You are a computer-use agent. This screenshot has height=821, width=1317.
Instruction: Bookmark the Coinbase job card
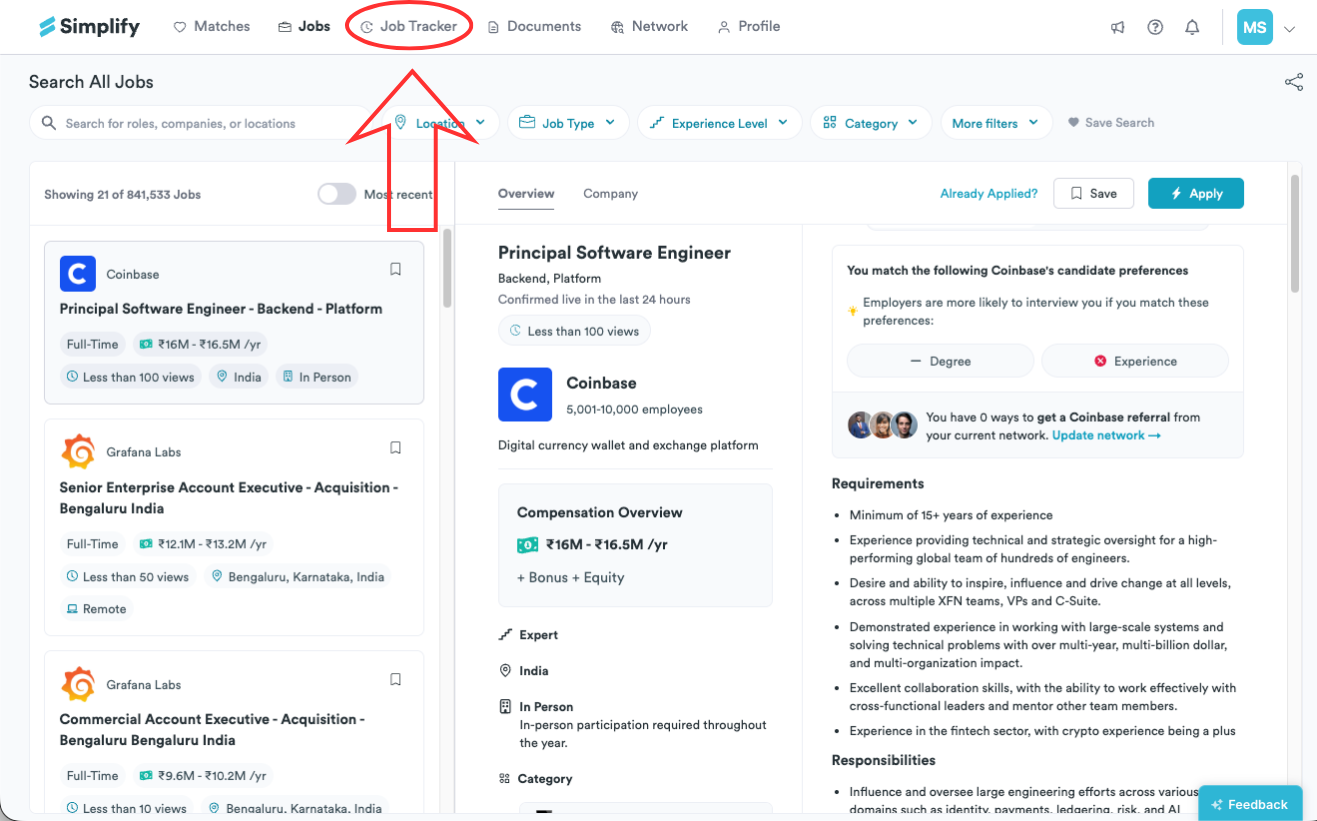point(396,269)
